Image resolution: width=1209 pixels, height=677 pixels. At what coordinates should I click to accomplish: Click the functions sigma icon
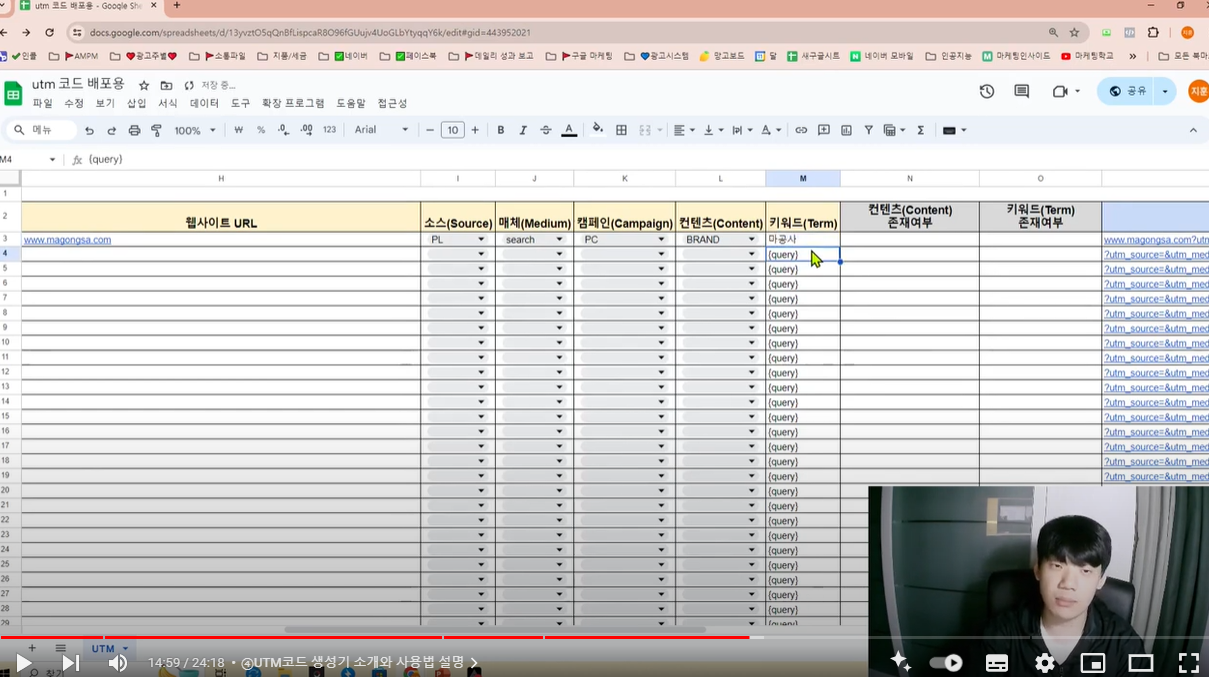point(921,130)
